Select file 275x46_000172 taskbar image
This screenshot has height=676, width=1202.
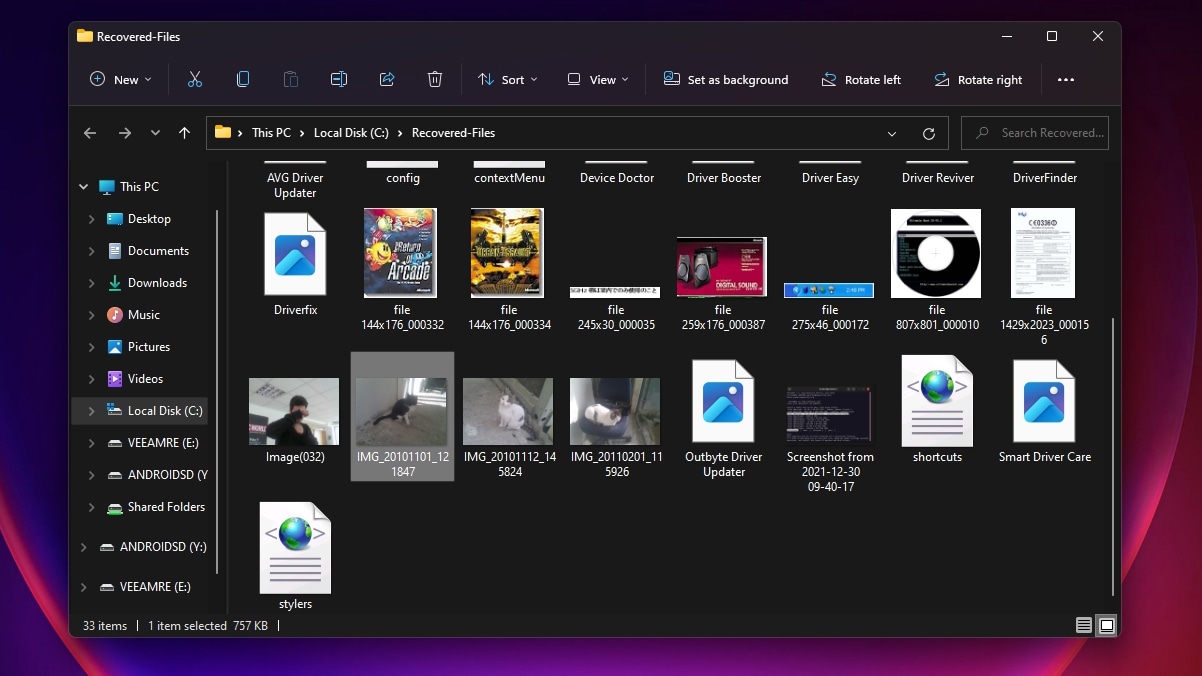829,290
